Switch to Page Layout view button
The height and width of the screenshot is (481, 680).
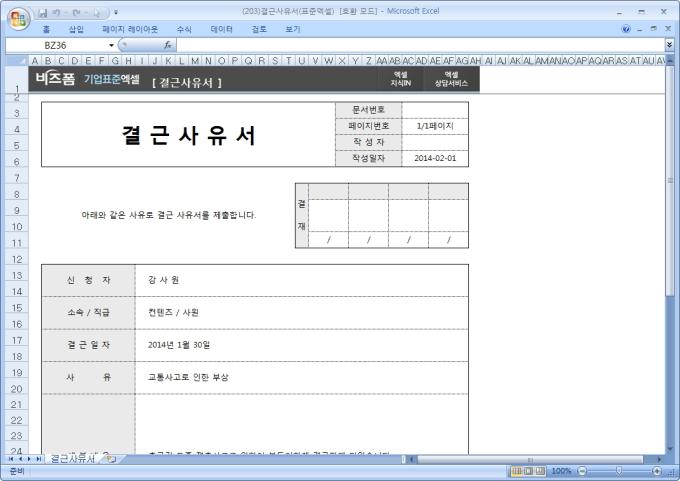tap(528, 471)
